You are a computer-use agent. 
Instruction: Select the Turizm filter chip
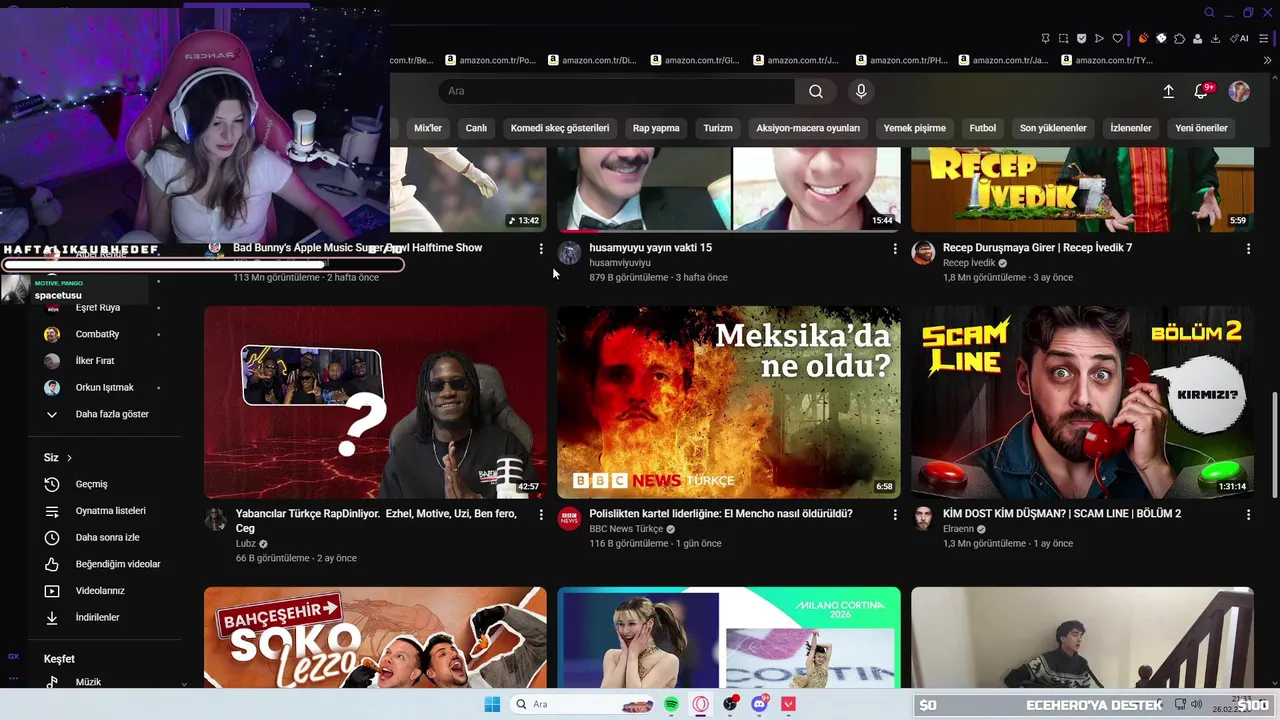click(718, 128)
